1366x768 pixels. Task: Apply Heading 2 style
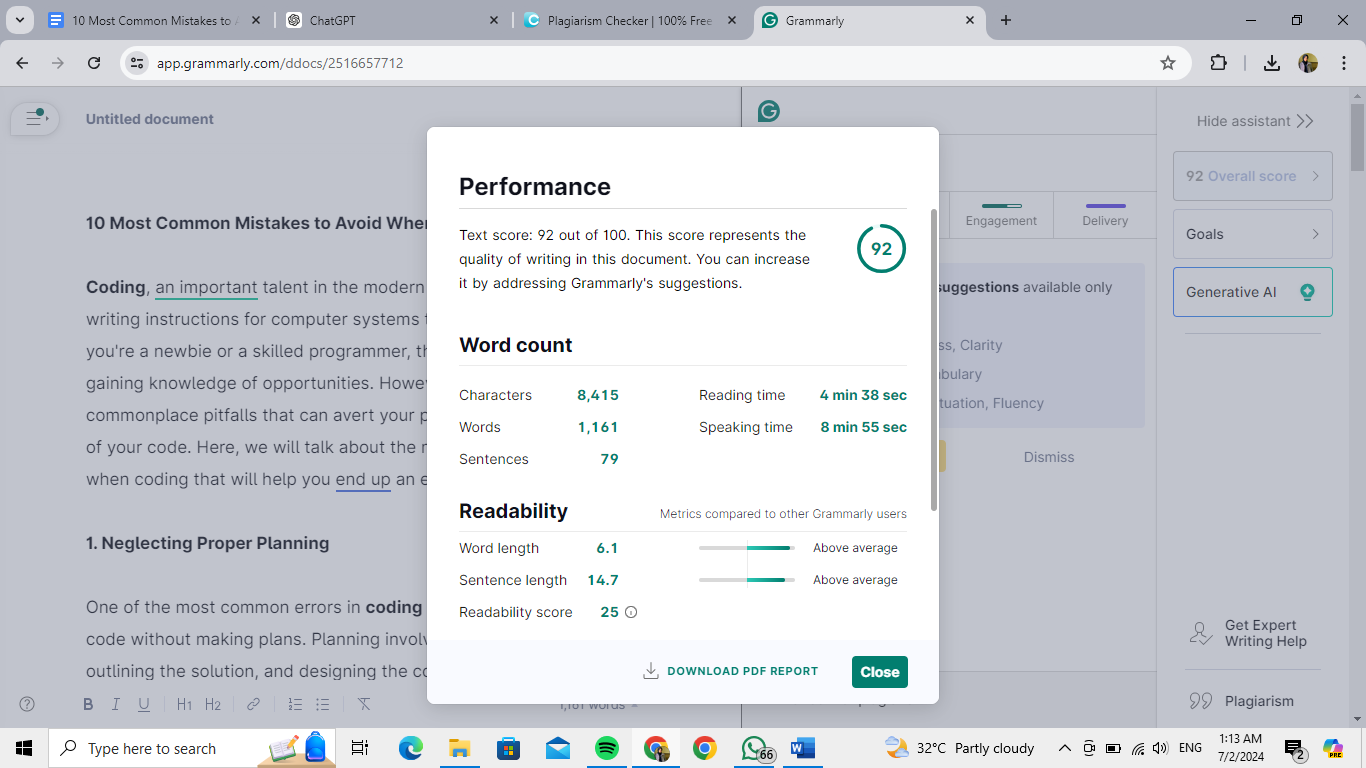213,704
